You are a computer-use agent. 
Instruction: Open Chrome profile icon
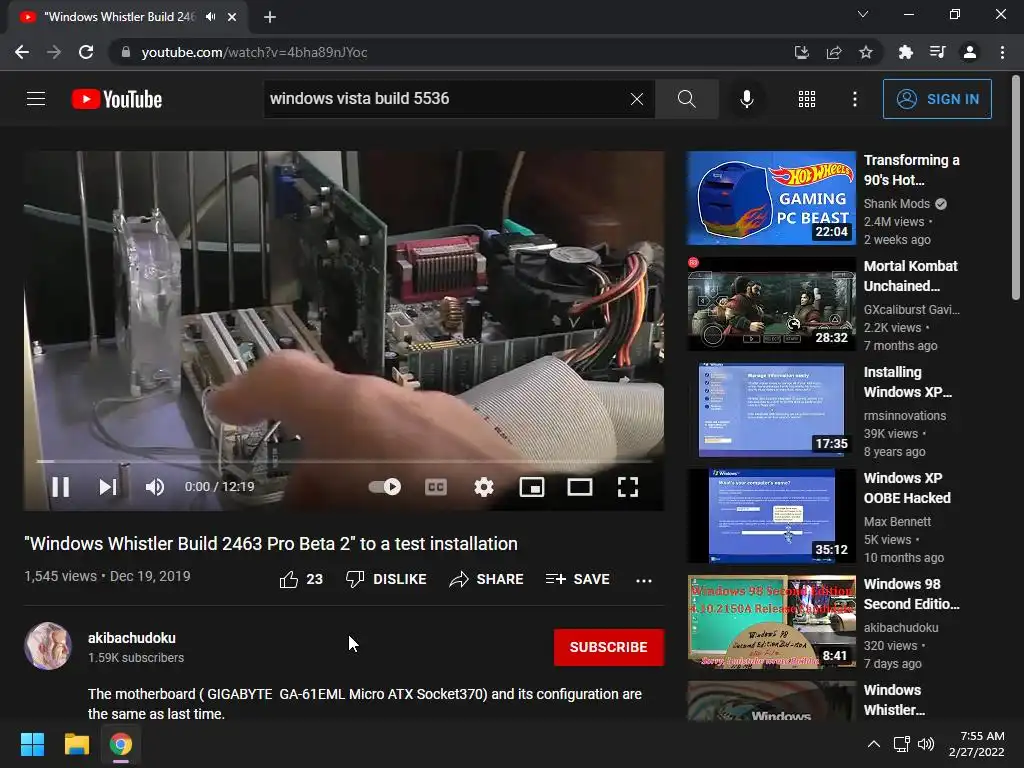click(x=970, y=52)
